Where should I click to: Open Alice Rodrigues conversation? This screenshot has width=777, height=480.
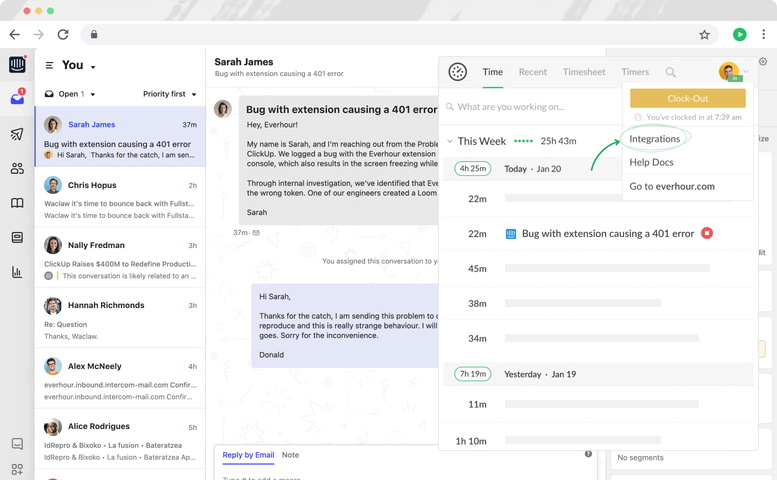pos(120,439)
